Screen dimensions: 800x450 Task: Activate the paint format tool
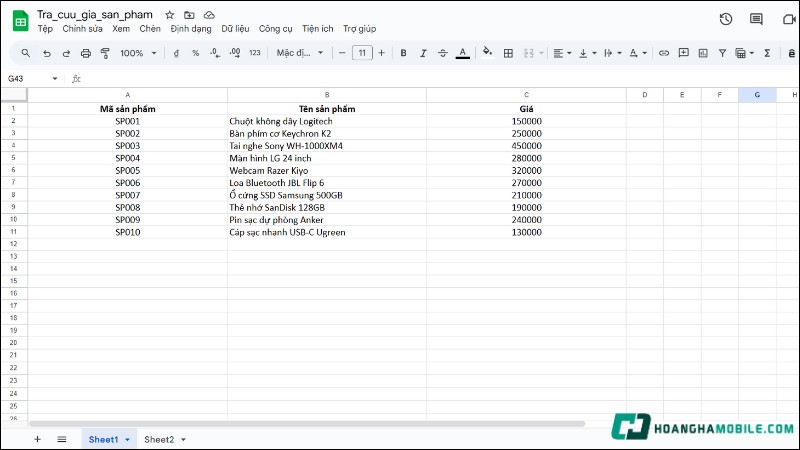coord(105,53)
